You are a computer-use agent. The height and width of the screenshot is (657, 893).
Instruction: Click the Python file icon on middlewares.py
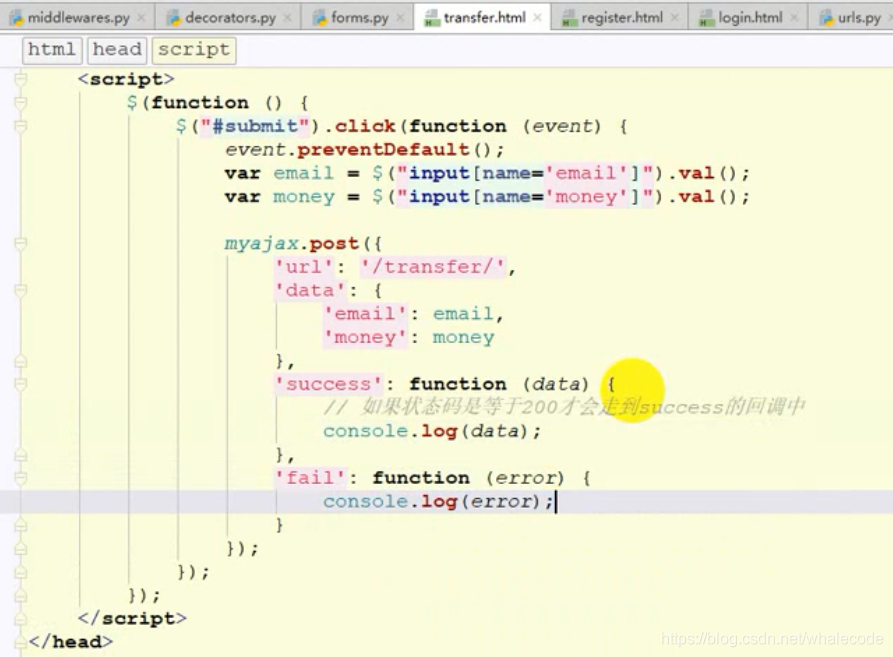tap(17, 18)
